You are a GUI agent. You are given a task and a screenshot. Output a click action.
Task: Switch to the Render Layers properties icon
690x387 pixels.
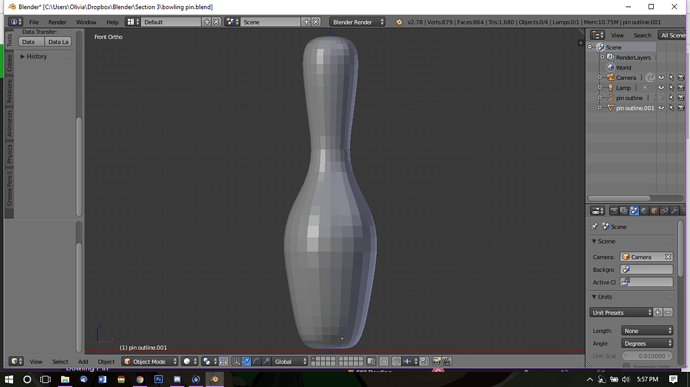(x=624, y=211)
